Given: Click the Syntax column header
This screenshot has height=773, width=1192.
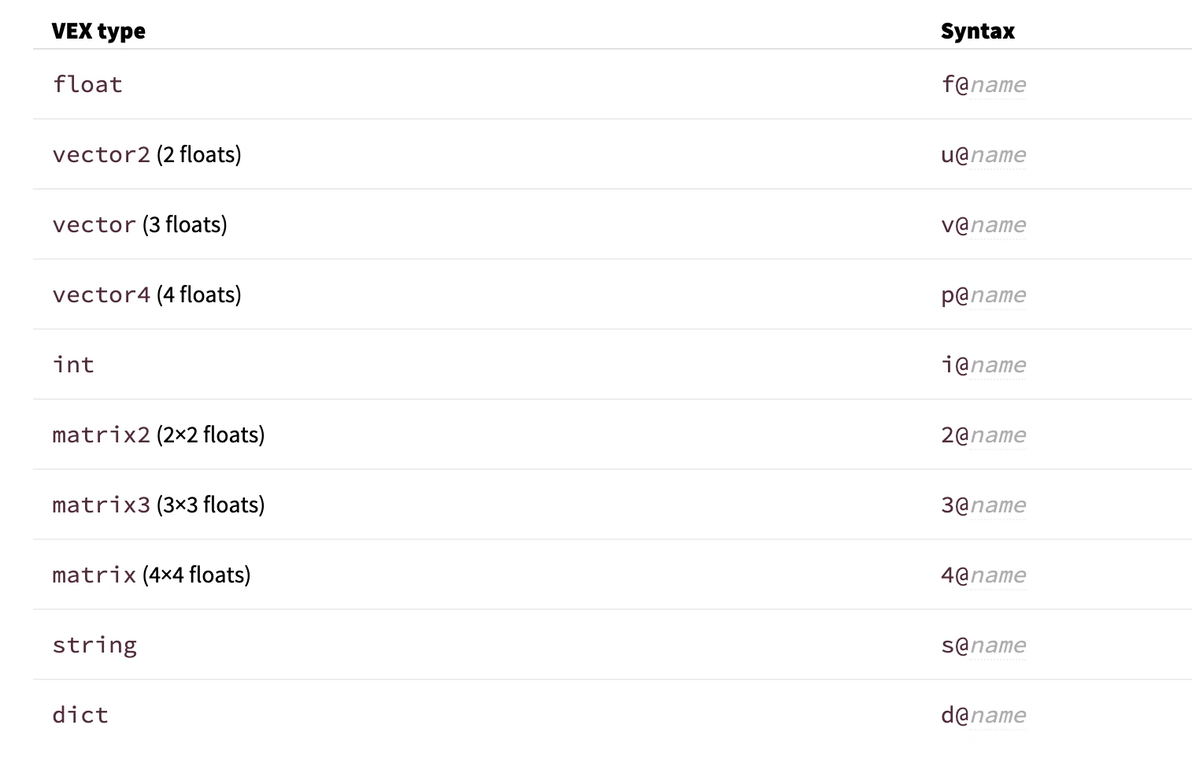Looking at the screenshot, I should (977, 31).
